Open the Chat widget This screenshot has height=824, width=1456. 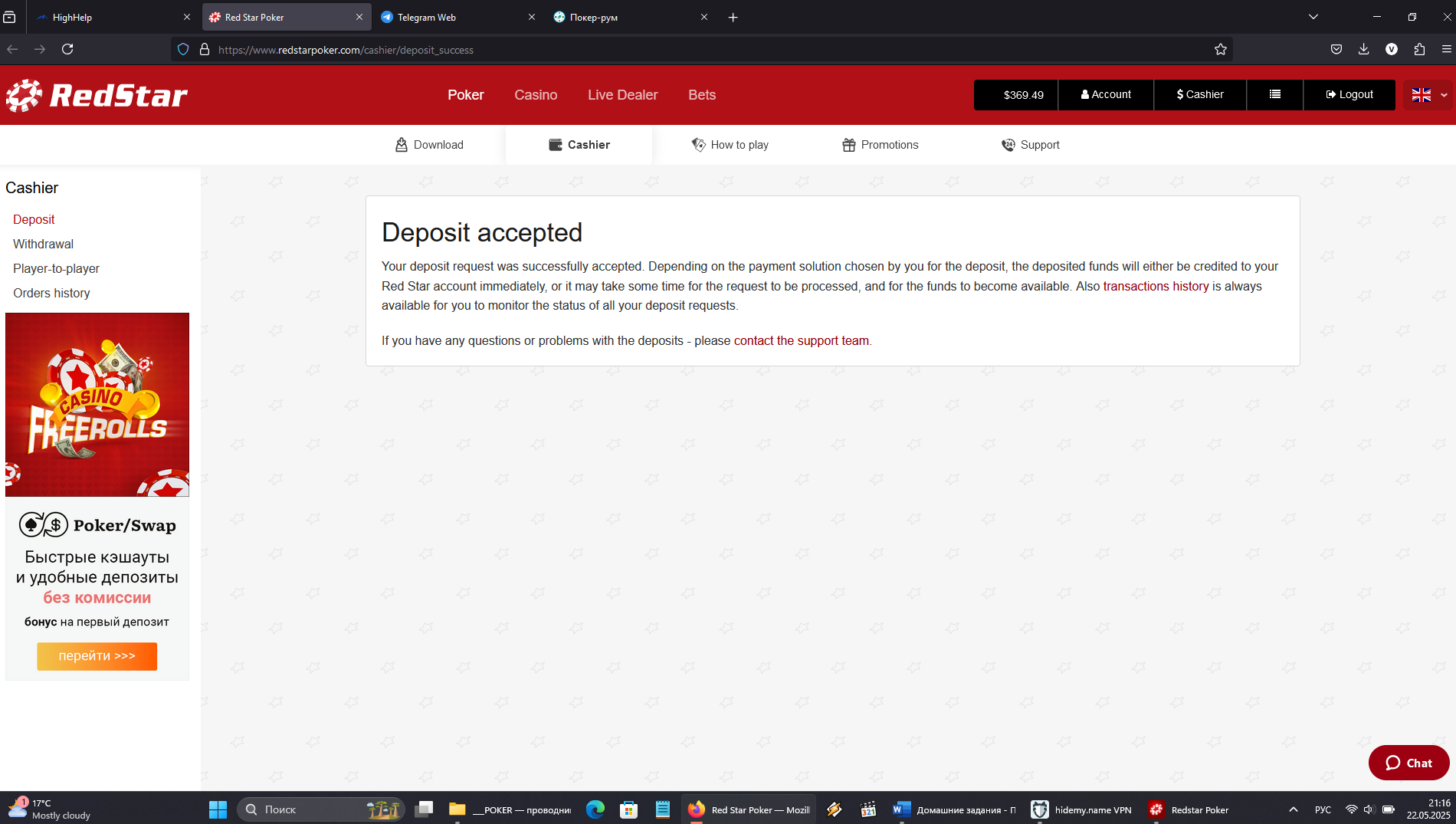(x=1408, y=763)
